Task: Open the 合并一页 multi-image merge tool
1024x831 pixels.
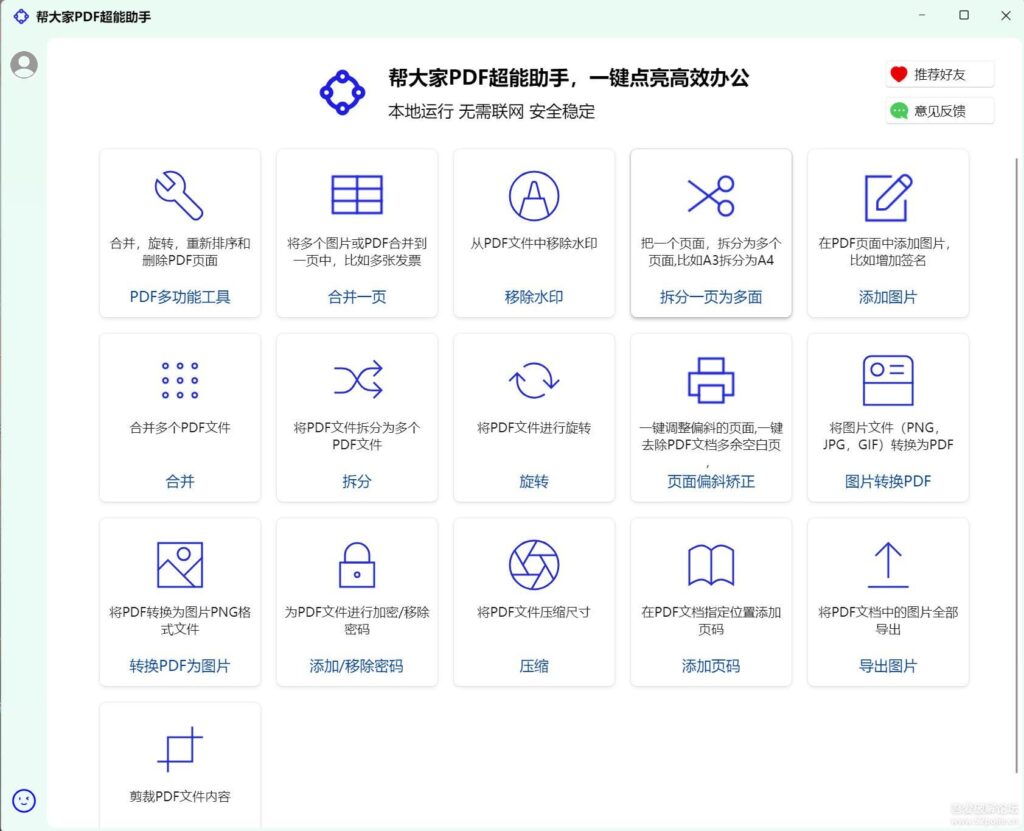Action: (356, 232)
